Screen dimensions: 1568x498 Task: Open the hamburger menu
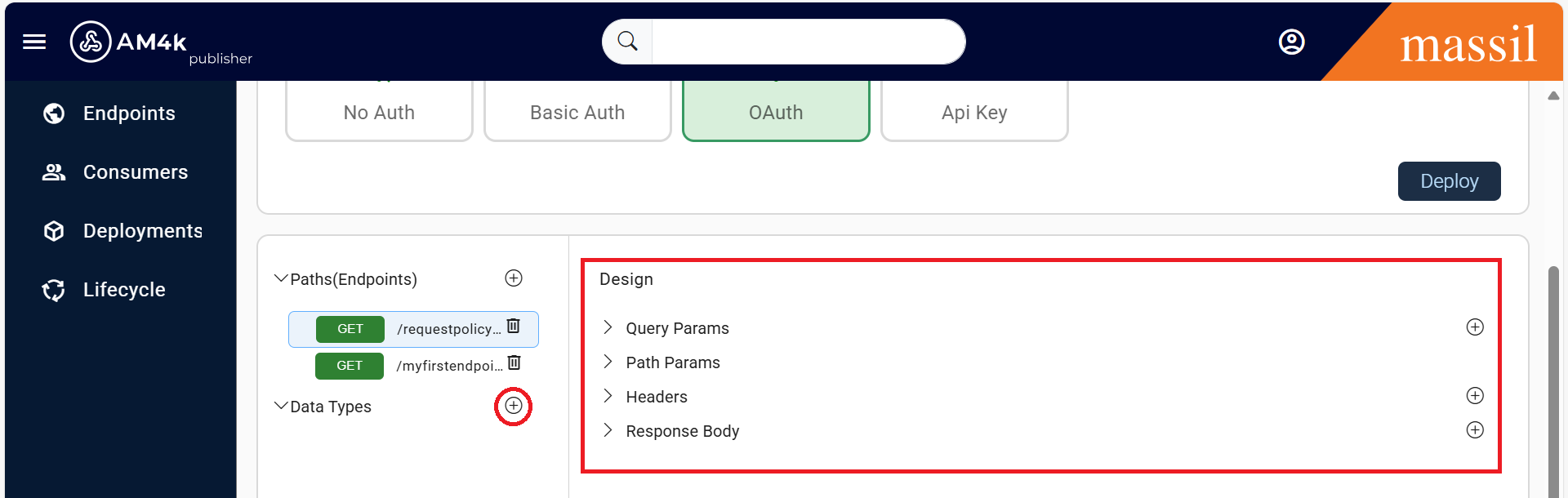tap(34, 42)
